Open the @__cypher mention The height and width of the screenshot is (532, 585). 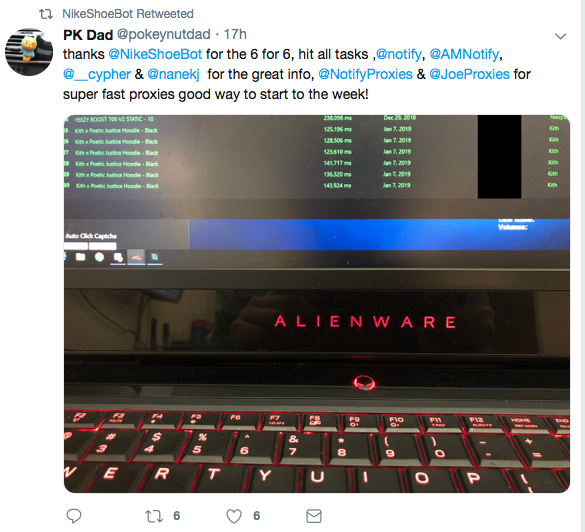[97, 74]
